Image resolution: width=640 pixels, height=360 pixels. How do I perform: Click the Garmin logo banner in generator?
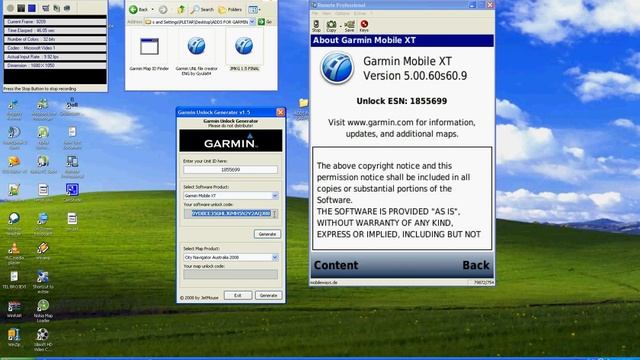pyautogui.click(x=231, y=141)
